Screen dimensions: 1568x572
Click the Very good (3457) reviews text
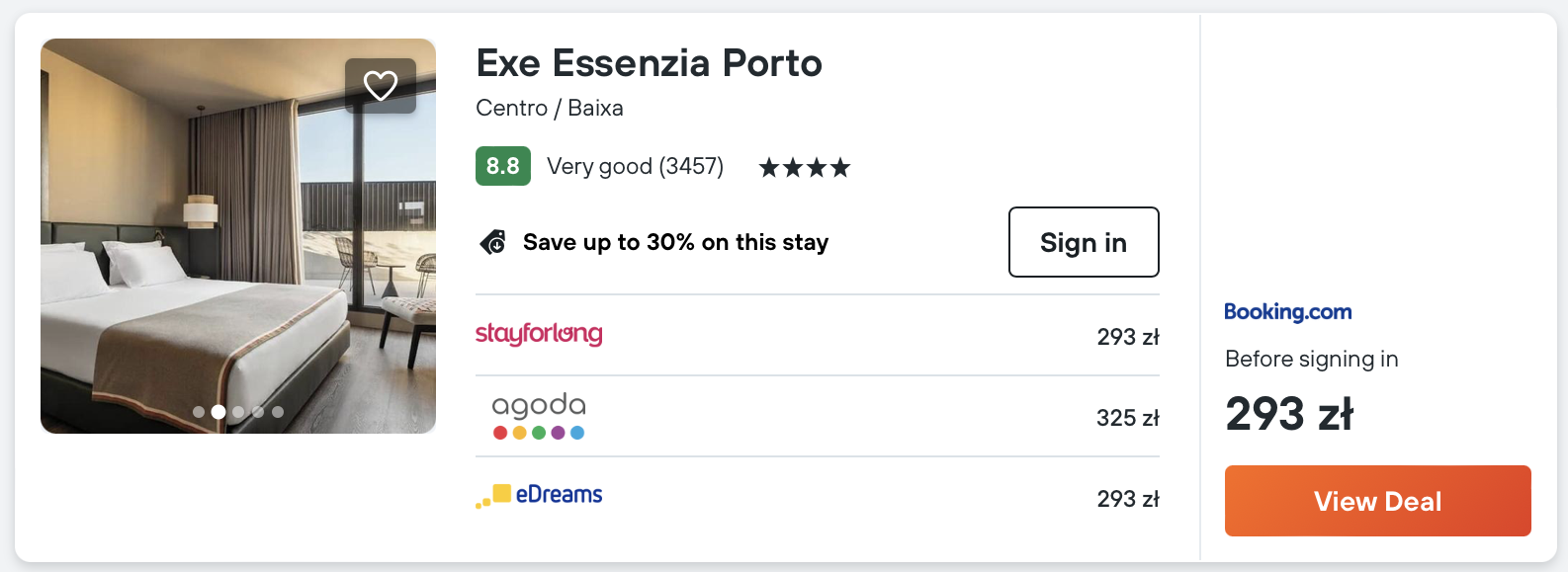click(635, 166)
